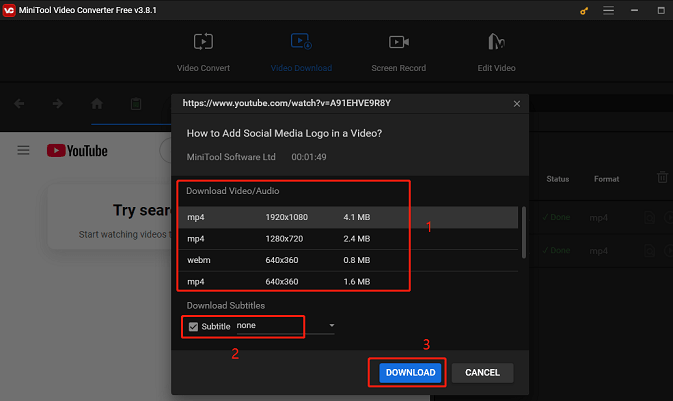The width and height of the screenshot is (673, 401).
Task: Select the mp4 1920x1080 4.1 MB format
Action: [x=348, y=217]
